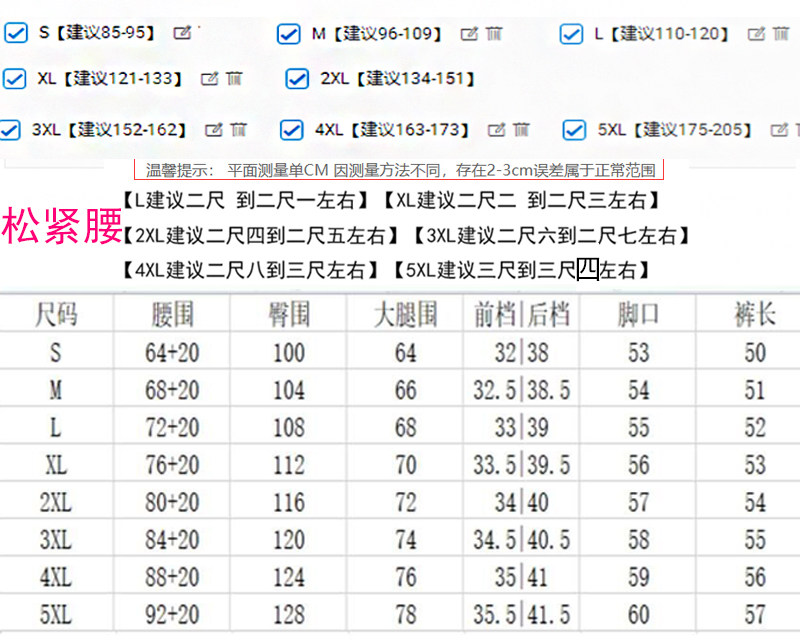Viewport: 800px width, 640px height.
Task: Click the 尺码 column header
Action: pyautogui.click(x=56, y=314)
